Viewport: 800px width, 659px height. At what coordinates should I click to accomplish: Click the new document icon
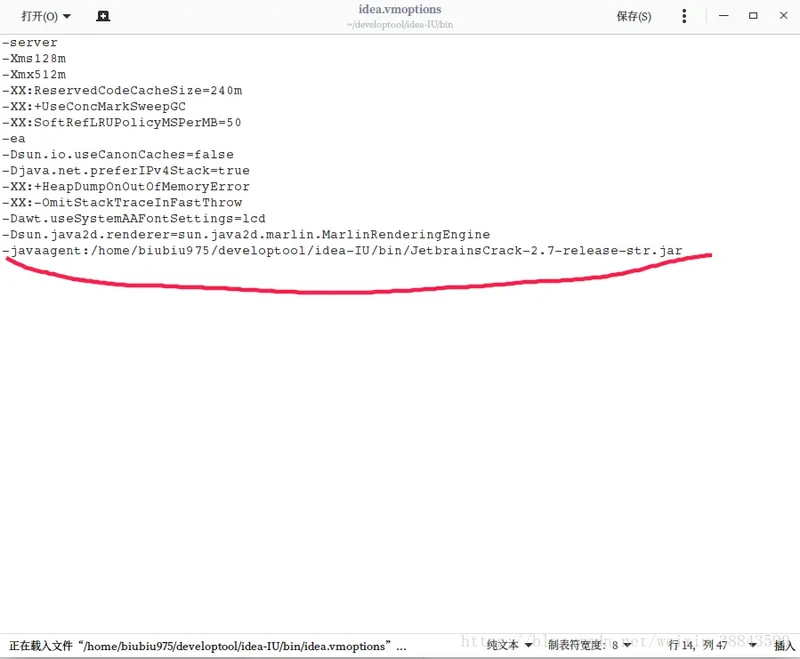[103, 17]
